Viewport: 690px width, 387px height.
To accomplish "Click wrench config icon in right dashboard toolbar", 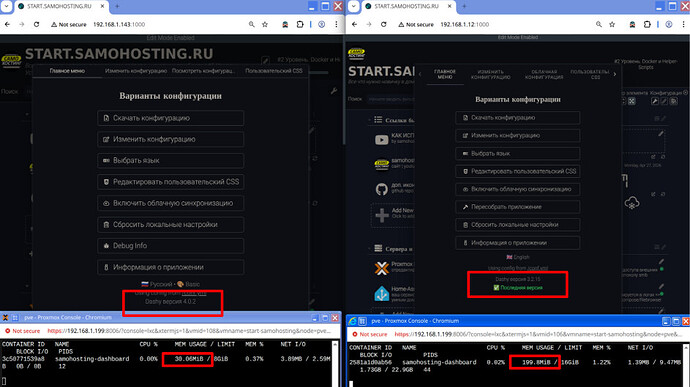I will tap(655, 101).
